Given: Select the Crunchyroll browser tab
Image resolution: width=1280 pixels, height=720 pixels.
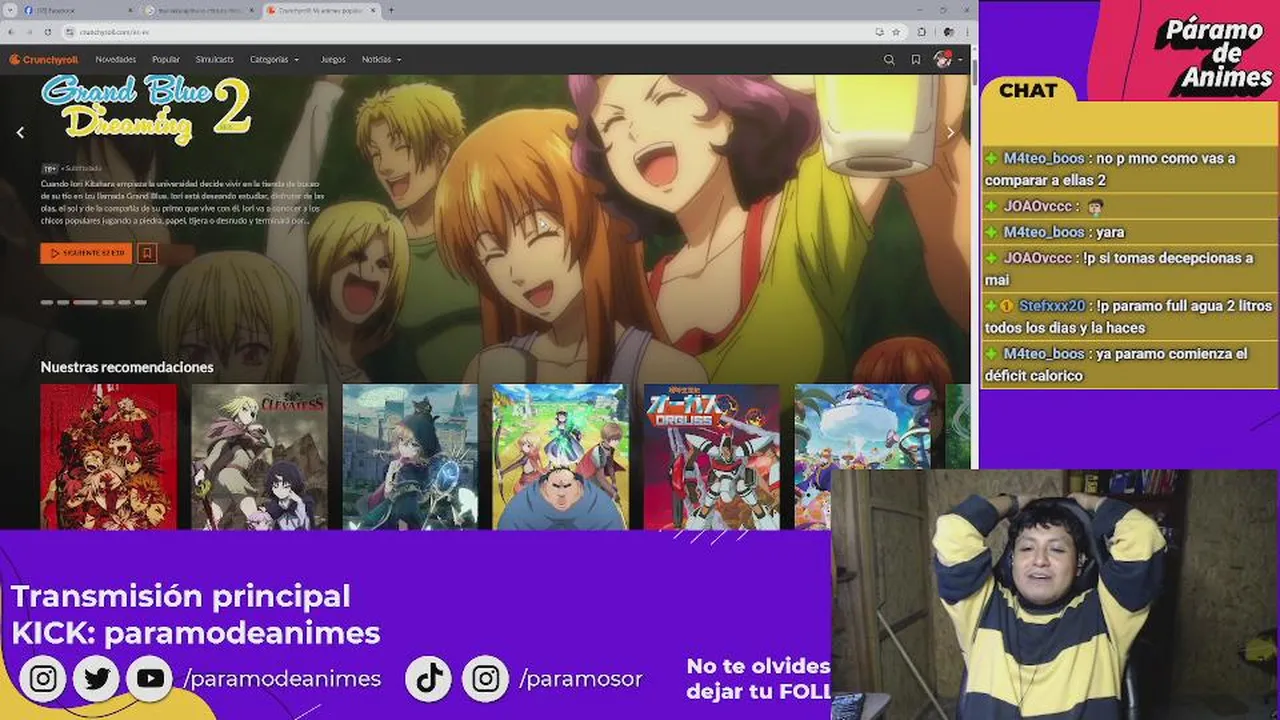Looking at the screenshot, I should coord(322,10).
